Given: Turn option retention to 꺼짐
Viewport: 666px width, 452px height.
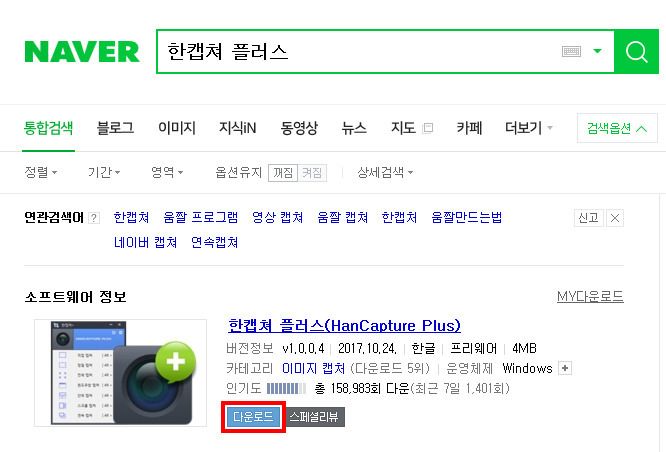Looking at the screenshot, I should click(283, 172).
